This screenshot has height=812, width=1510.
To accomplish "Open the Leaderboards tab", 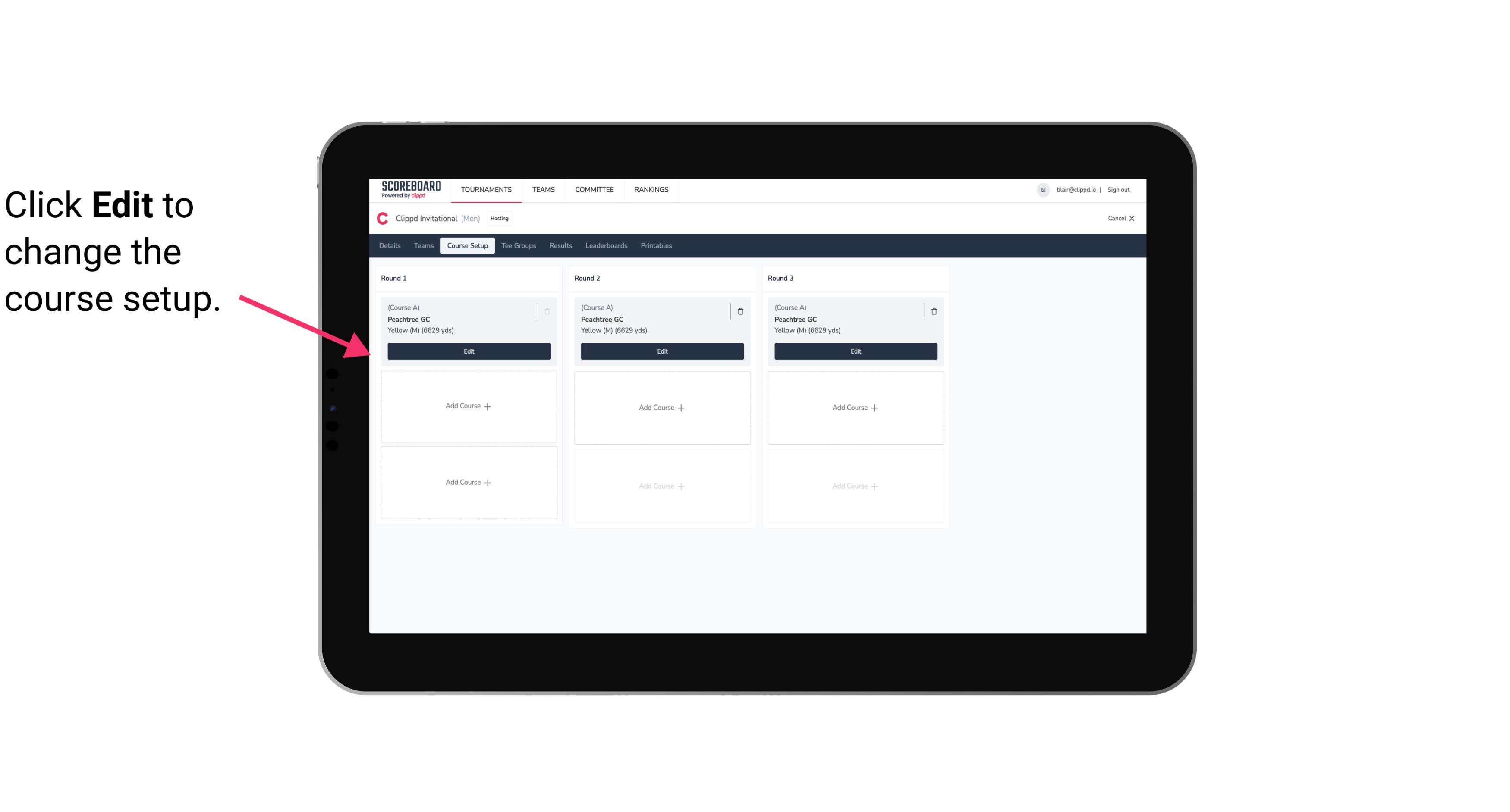I will coord(607,246).
